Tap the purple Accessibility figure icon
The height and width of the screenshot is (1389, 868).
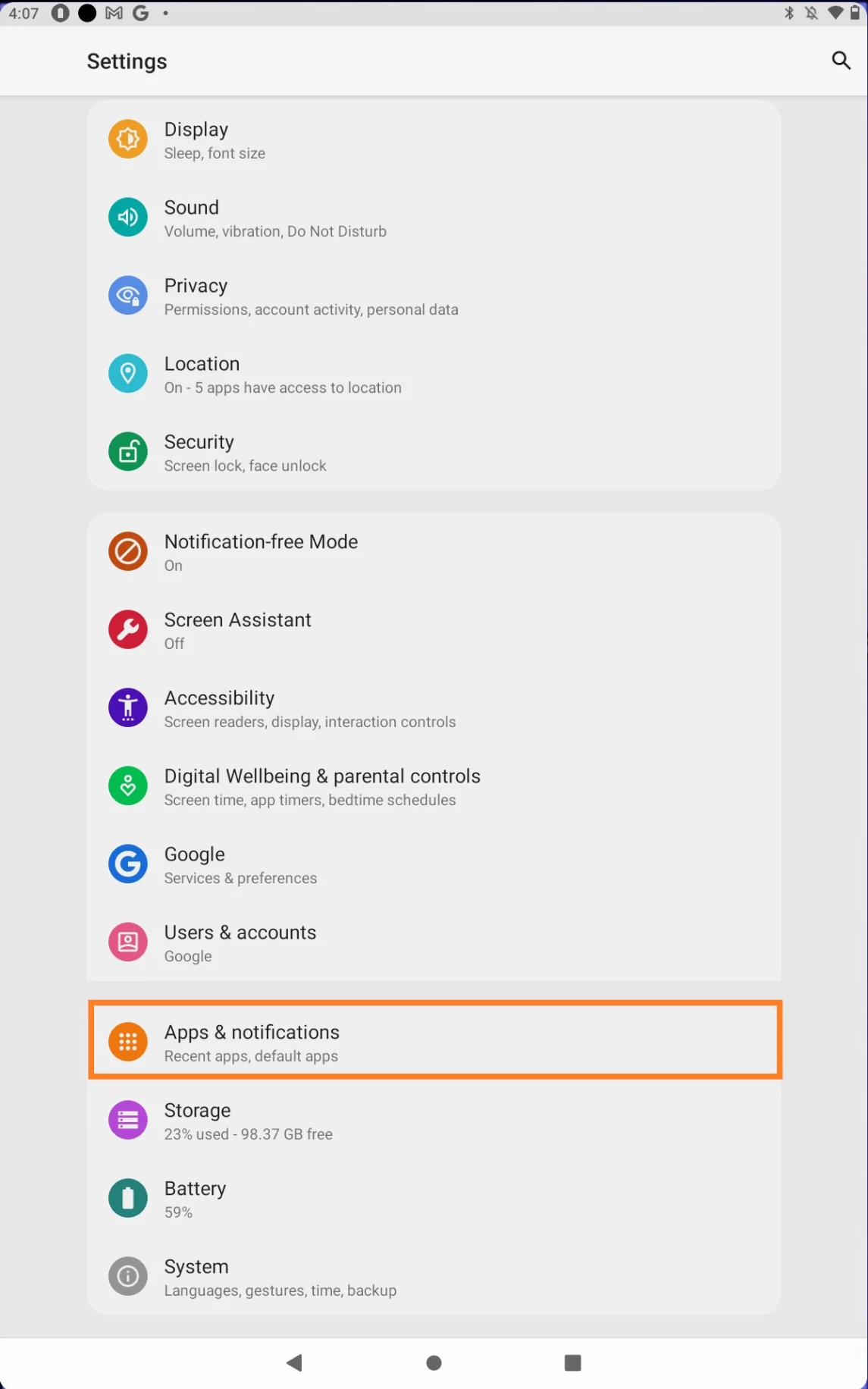(128, 708)
